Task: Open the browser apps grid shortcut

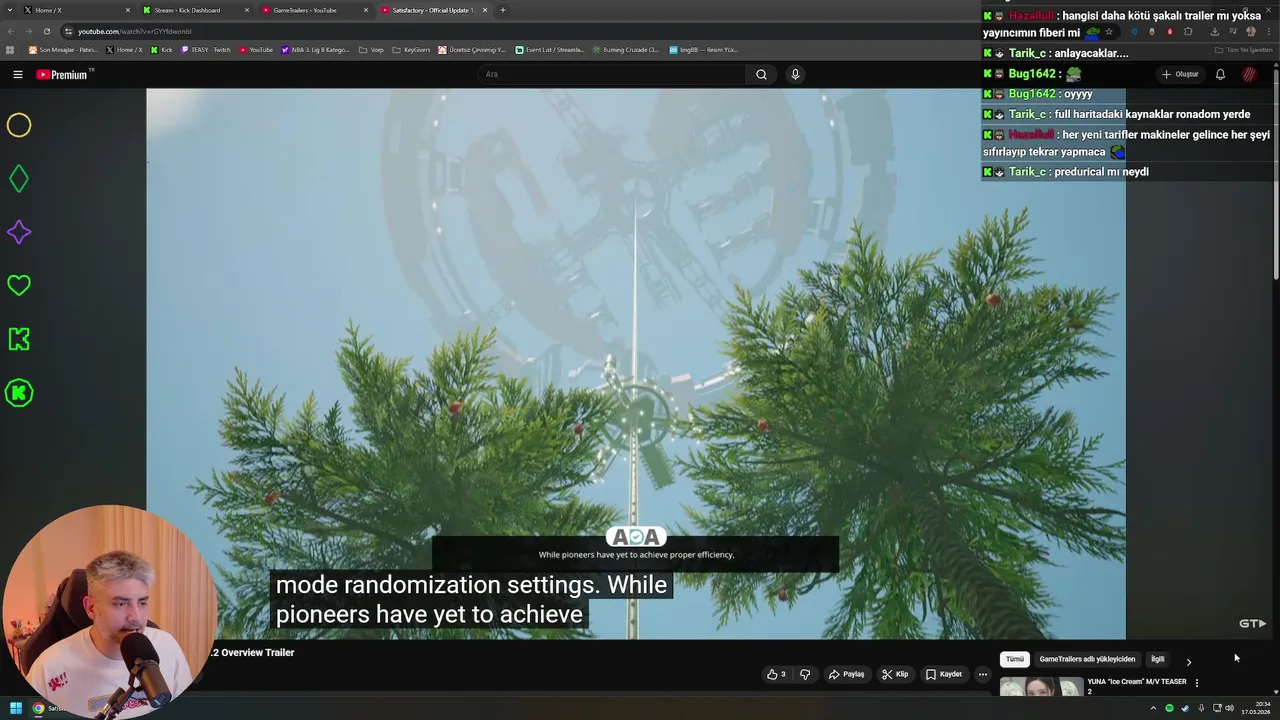Action: pos(11,50)
